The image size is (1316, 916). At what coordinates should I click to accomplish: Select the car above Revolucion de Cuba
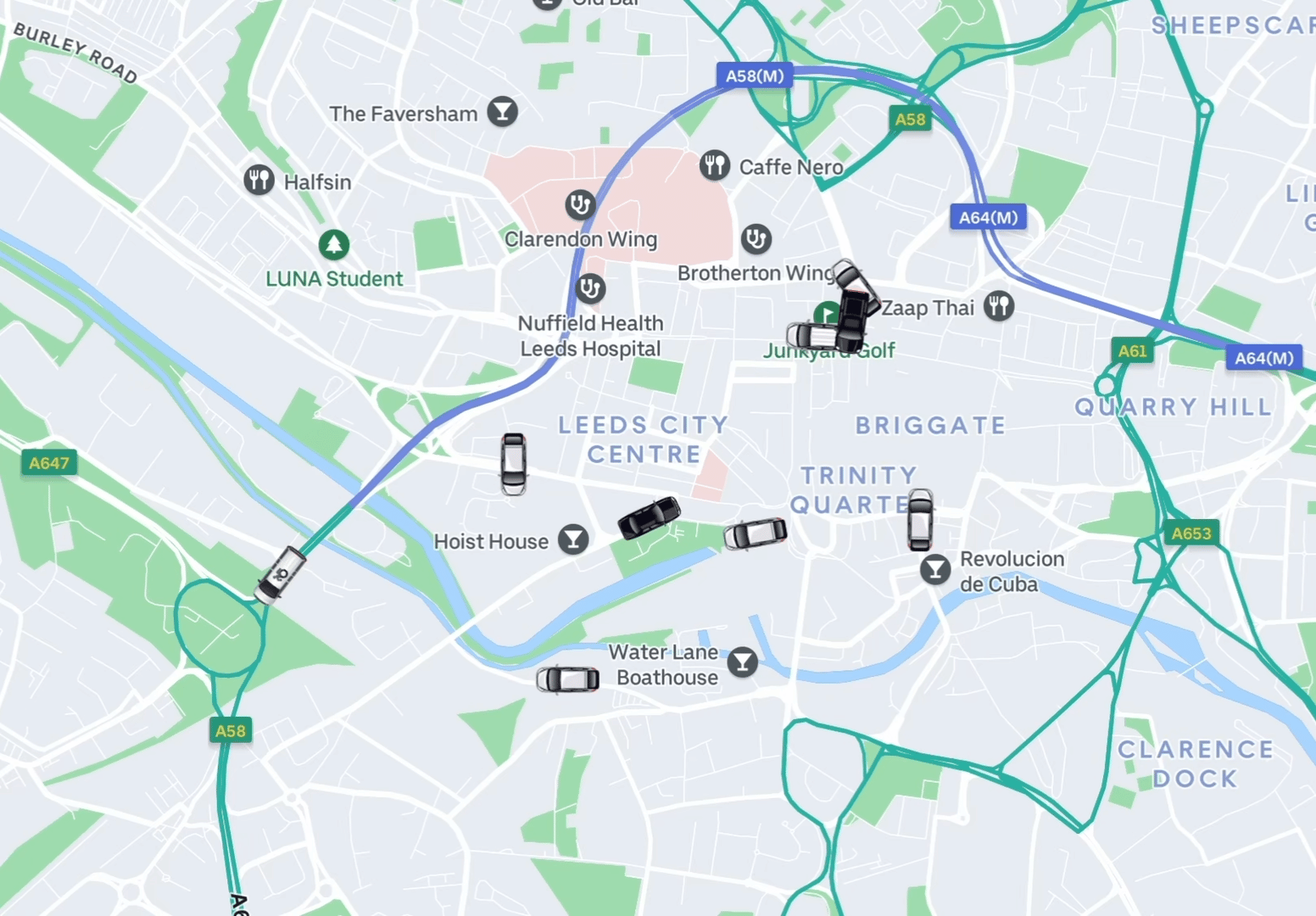(920, 520)
